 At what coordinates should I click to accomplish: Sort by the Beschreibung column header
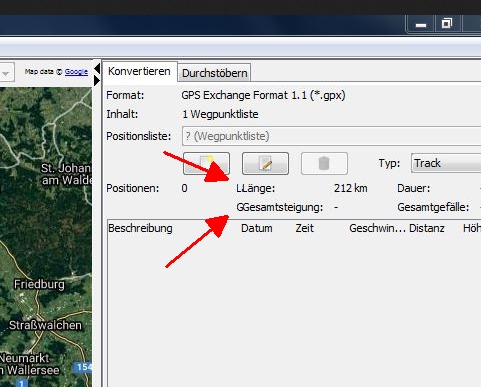pyautogui.click(x=140, y=228)
